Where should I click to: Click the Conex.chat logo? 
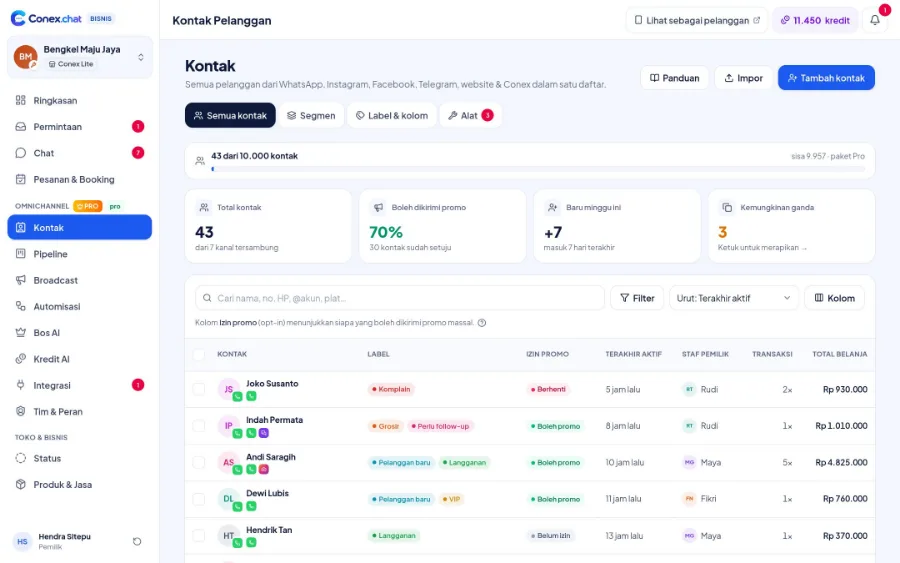click(46, 18)
